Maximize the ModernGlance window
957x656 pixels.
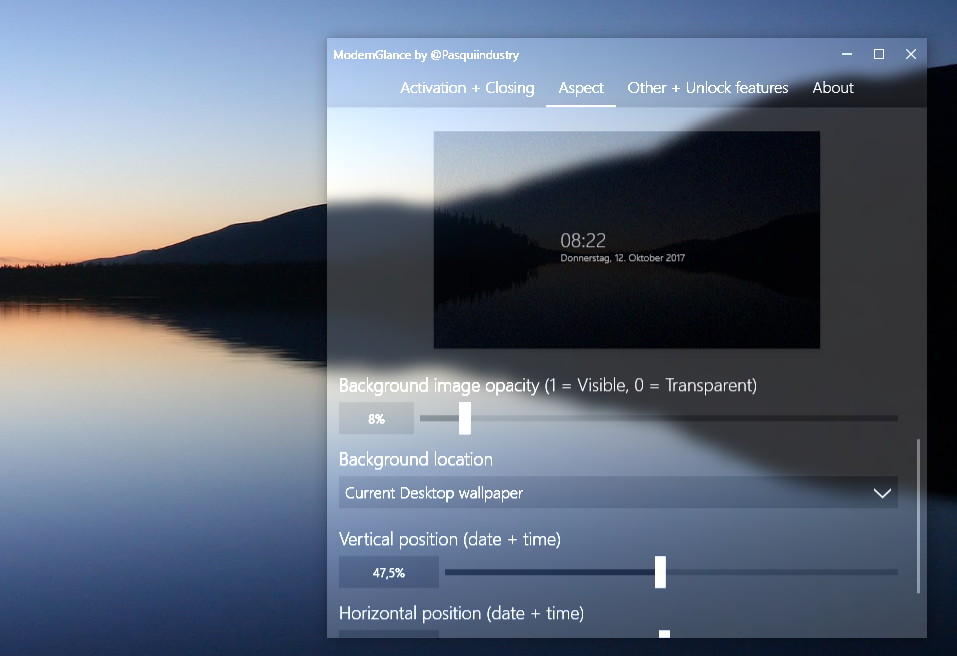[879, 54]
